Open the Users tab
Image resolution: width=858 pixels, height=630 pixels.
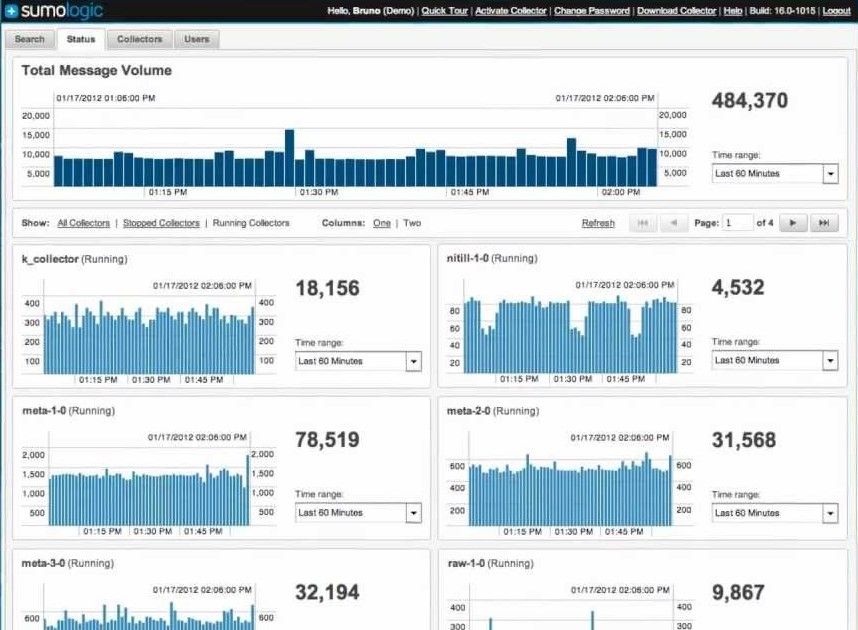pos(196,39)
